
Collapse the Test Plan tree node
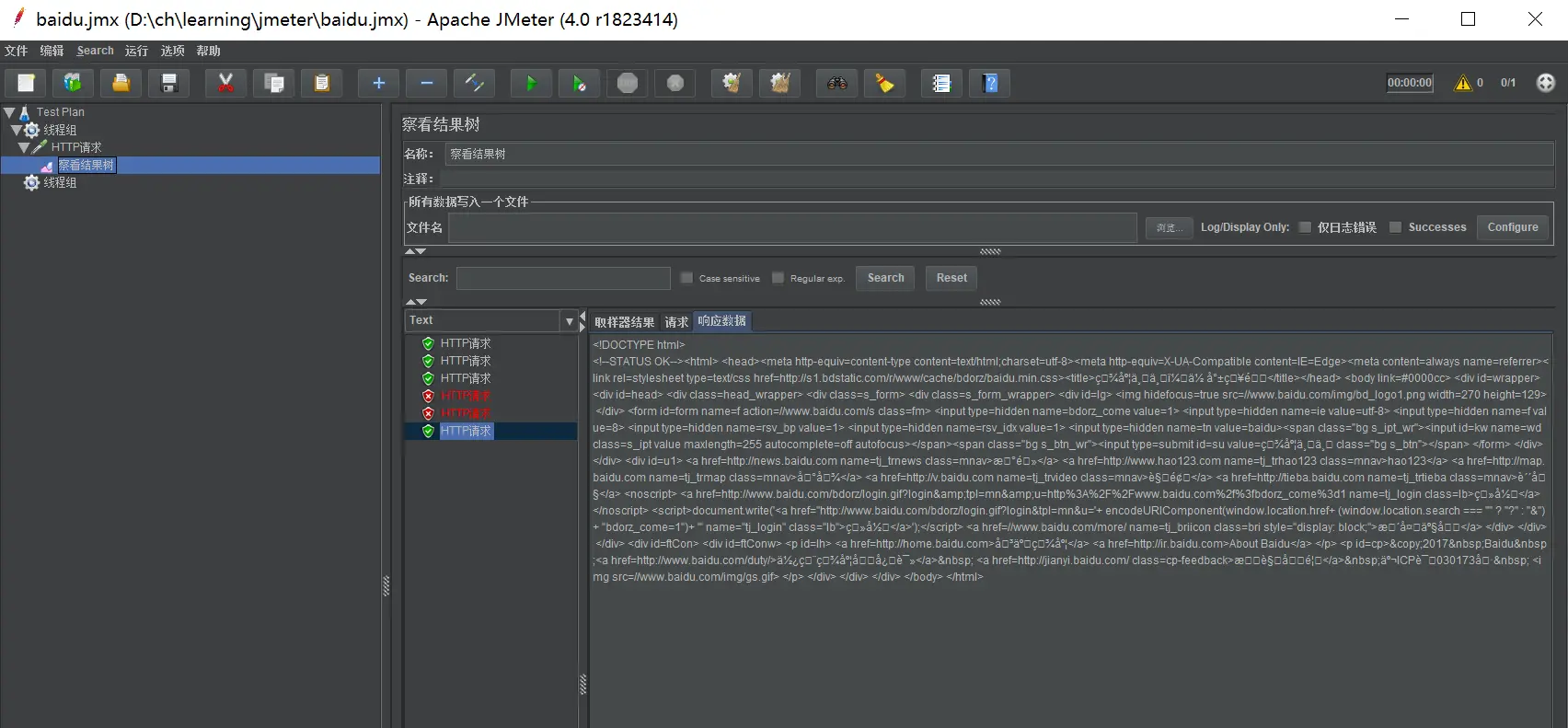click(9, 112)
